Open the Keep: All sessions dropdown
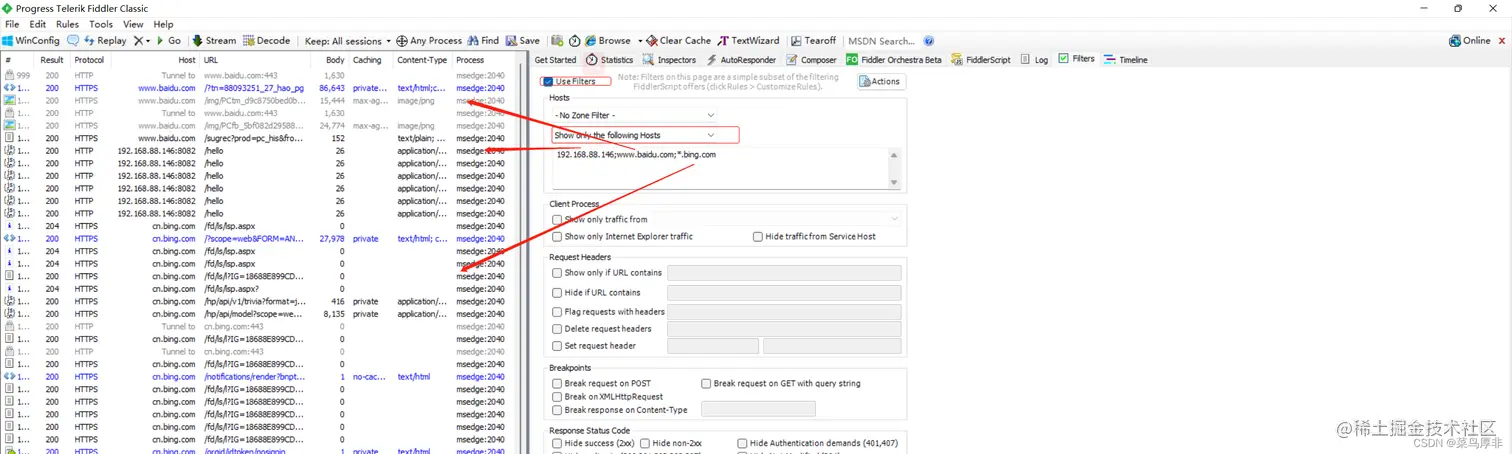Viewport: 1512px width, 454px height. pyautogui.click(x=348, y=41)
